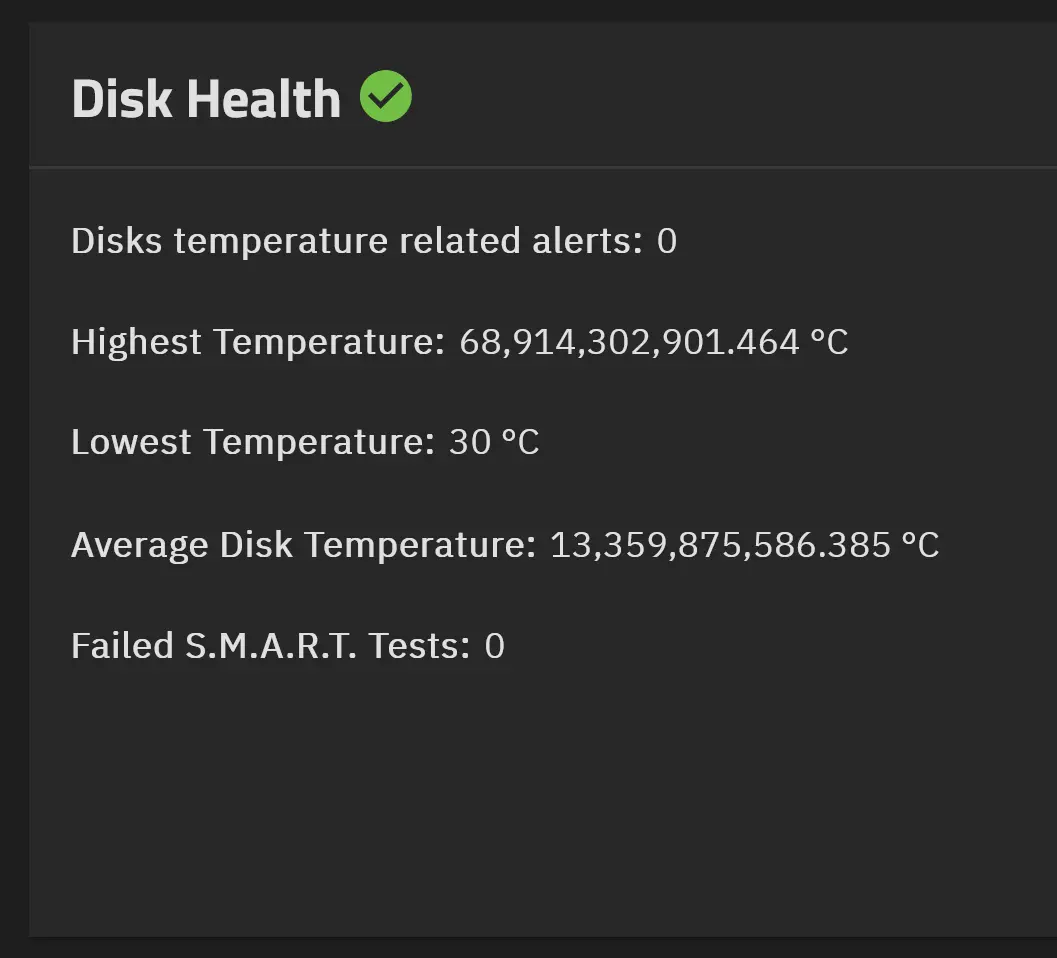
Task: Click the word Health in the title
Action: (x=264, y=99)
